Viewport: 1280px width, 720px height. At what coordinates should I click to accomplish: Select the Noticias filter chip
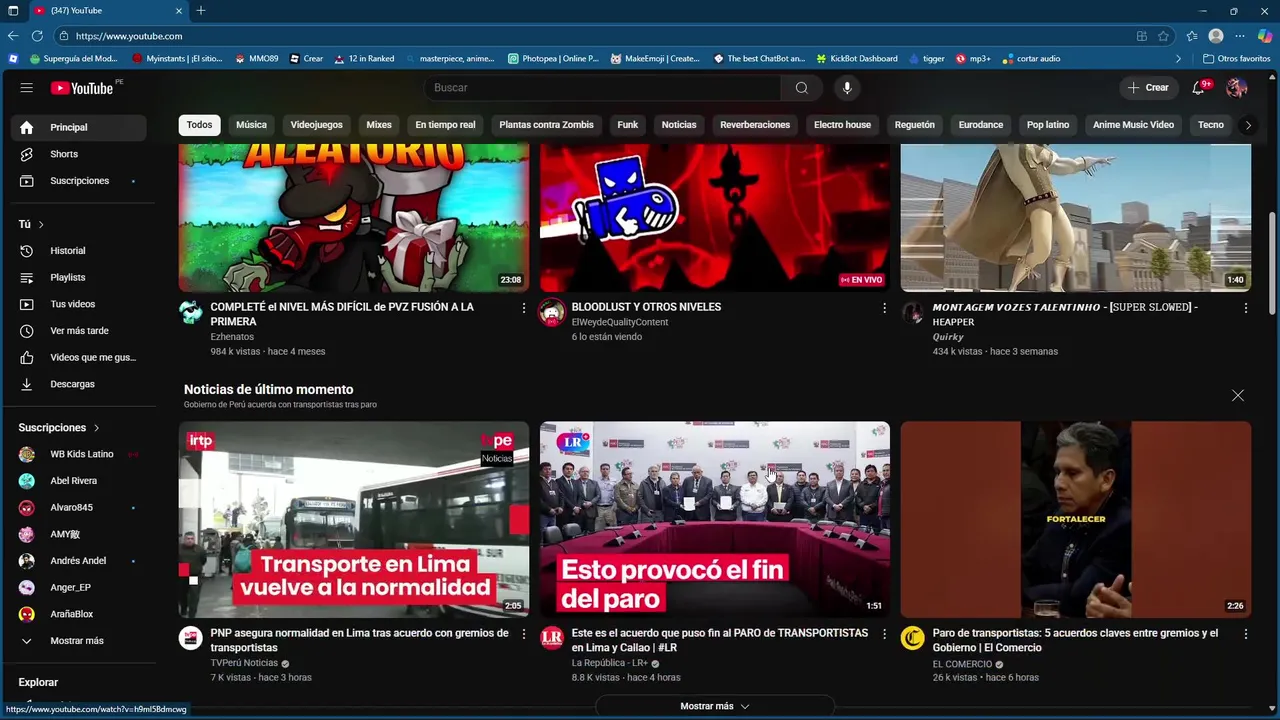[679, 125]
